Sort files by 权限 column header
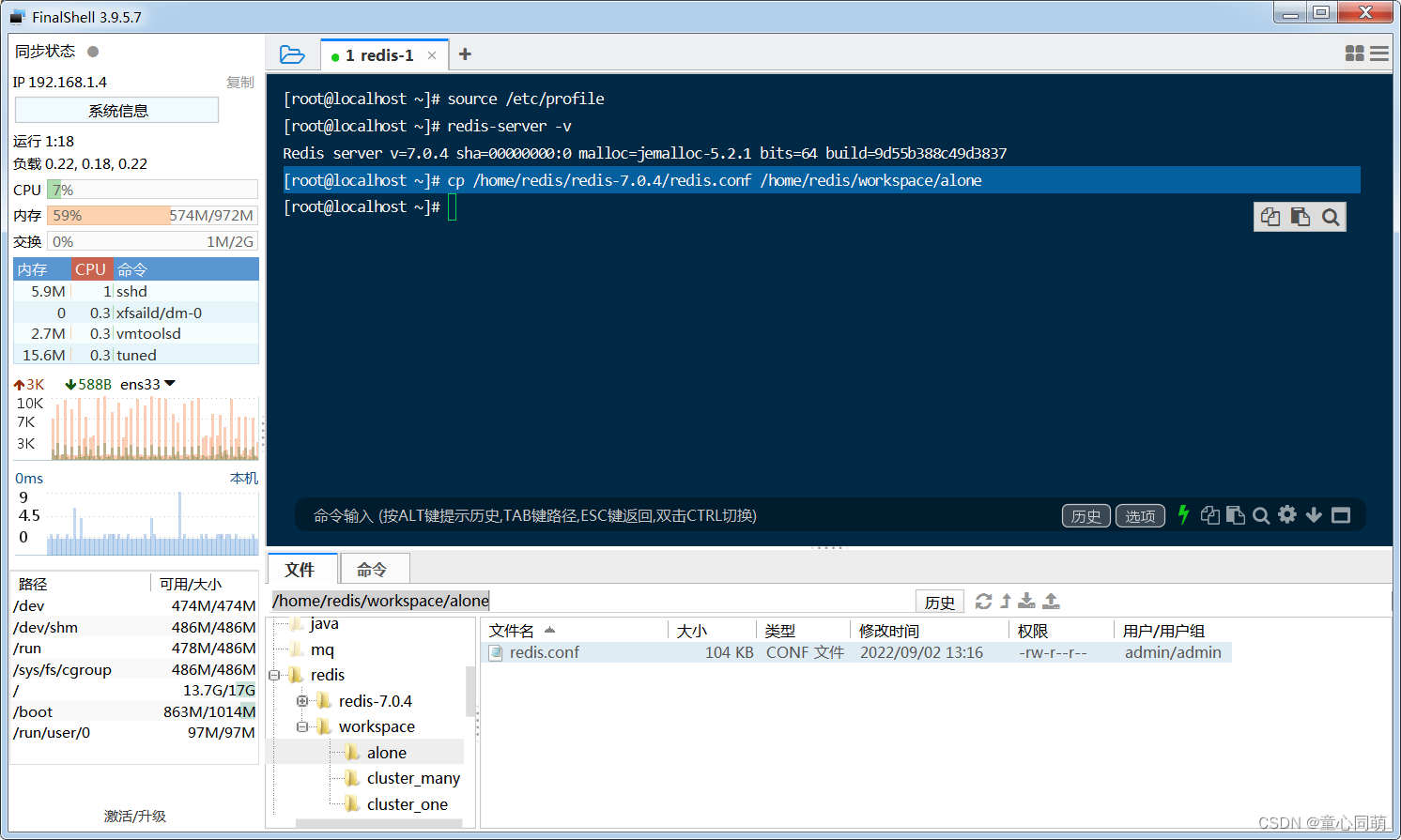The width and height of the screenshot is (1401, 840). pos(1061,631)
